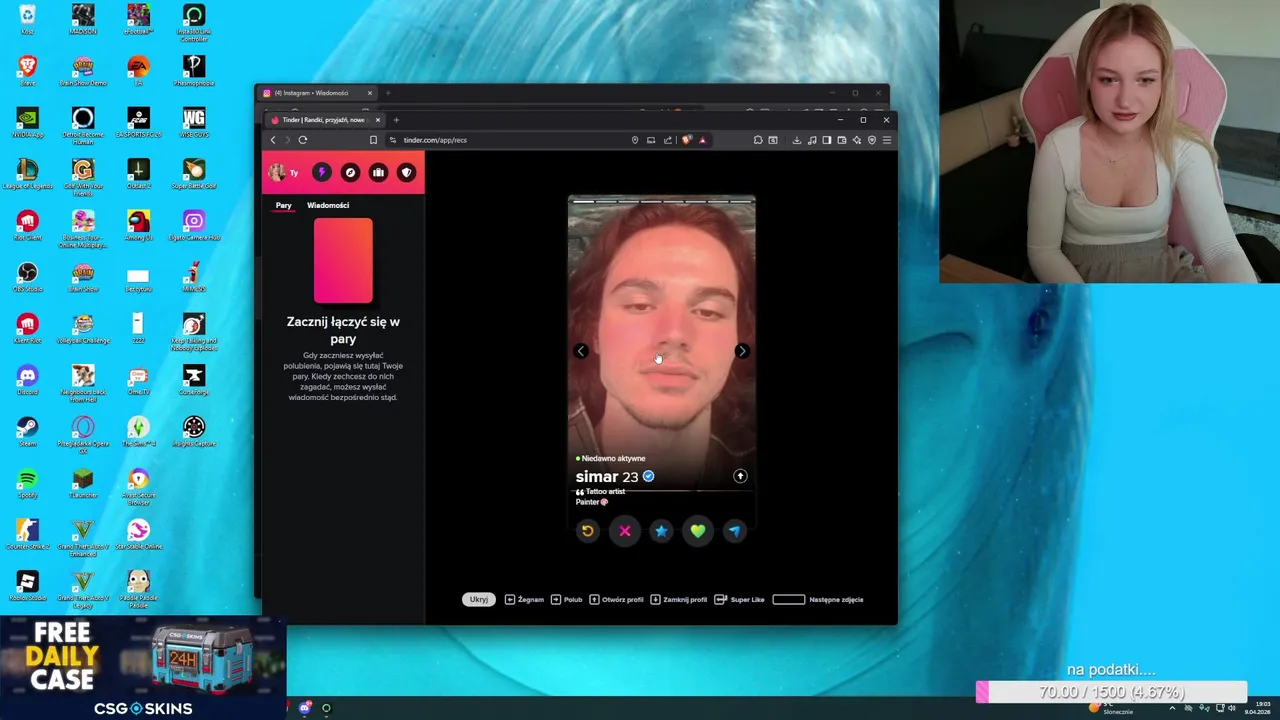Viewport: 1280px width, 720px height.
Task: Click the share page icon in address bar
Action: (x=668, y=140)
